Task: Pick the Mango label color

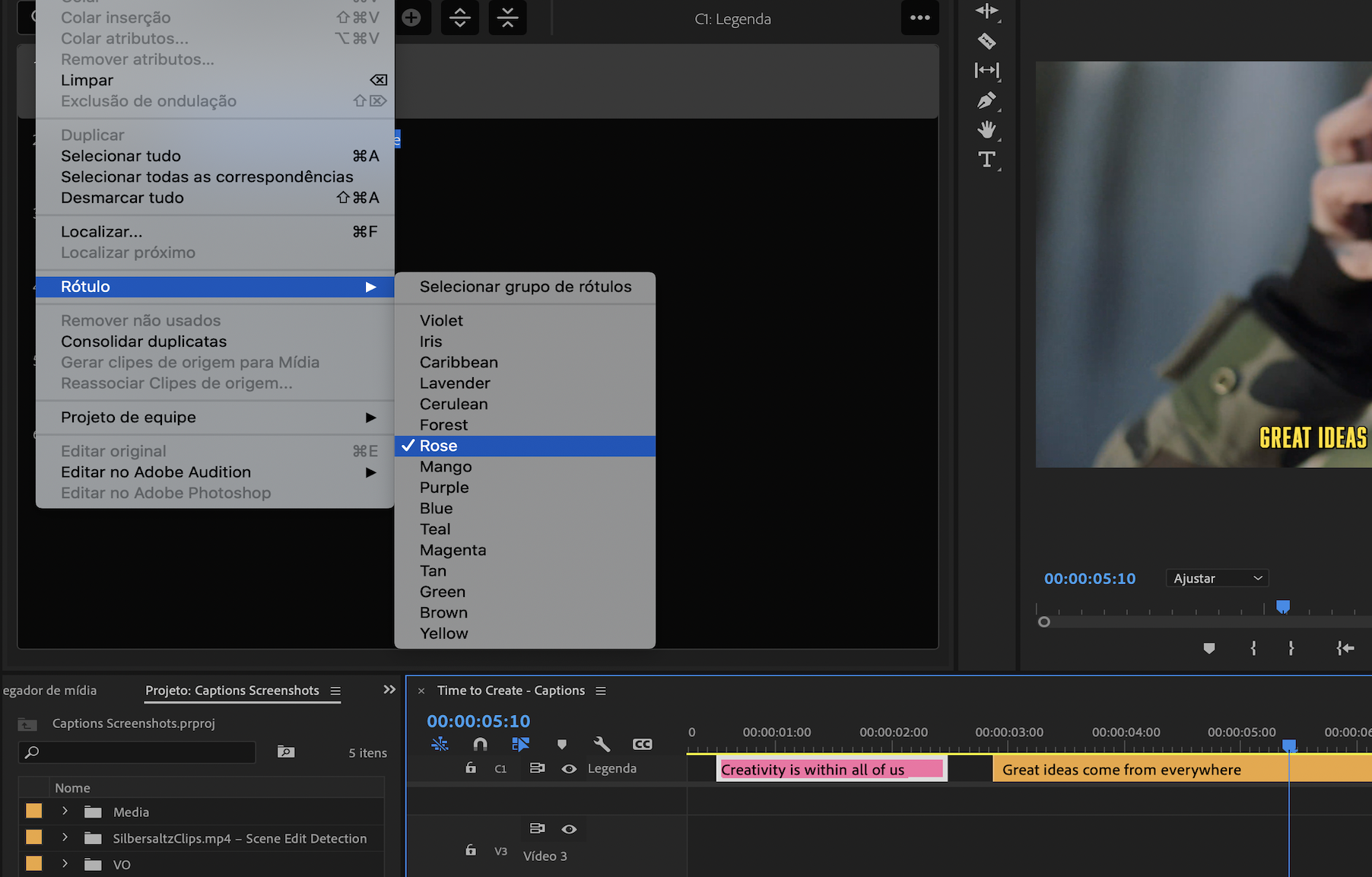Action: [525, 467]
